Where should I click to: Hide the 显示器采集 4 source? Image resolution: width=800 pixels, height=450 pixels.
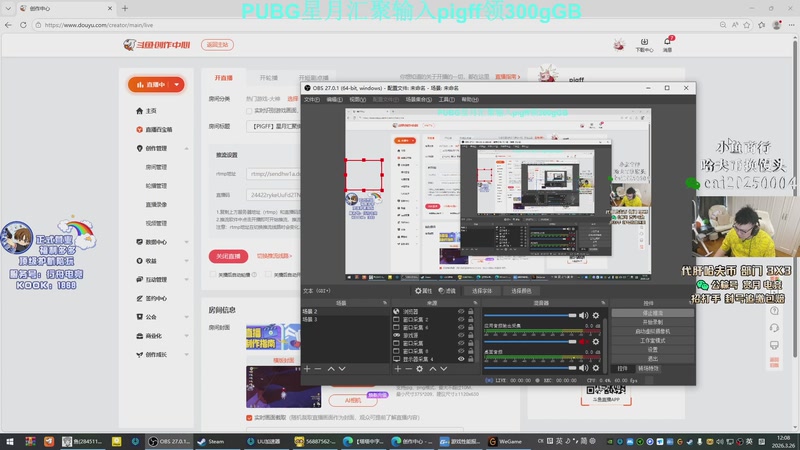click(461, 359)
